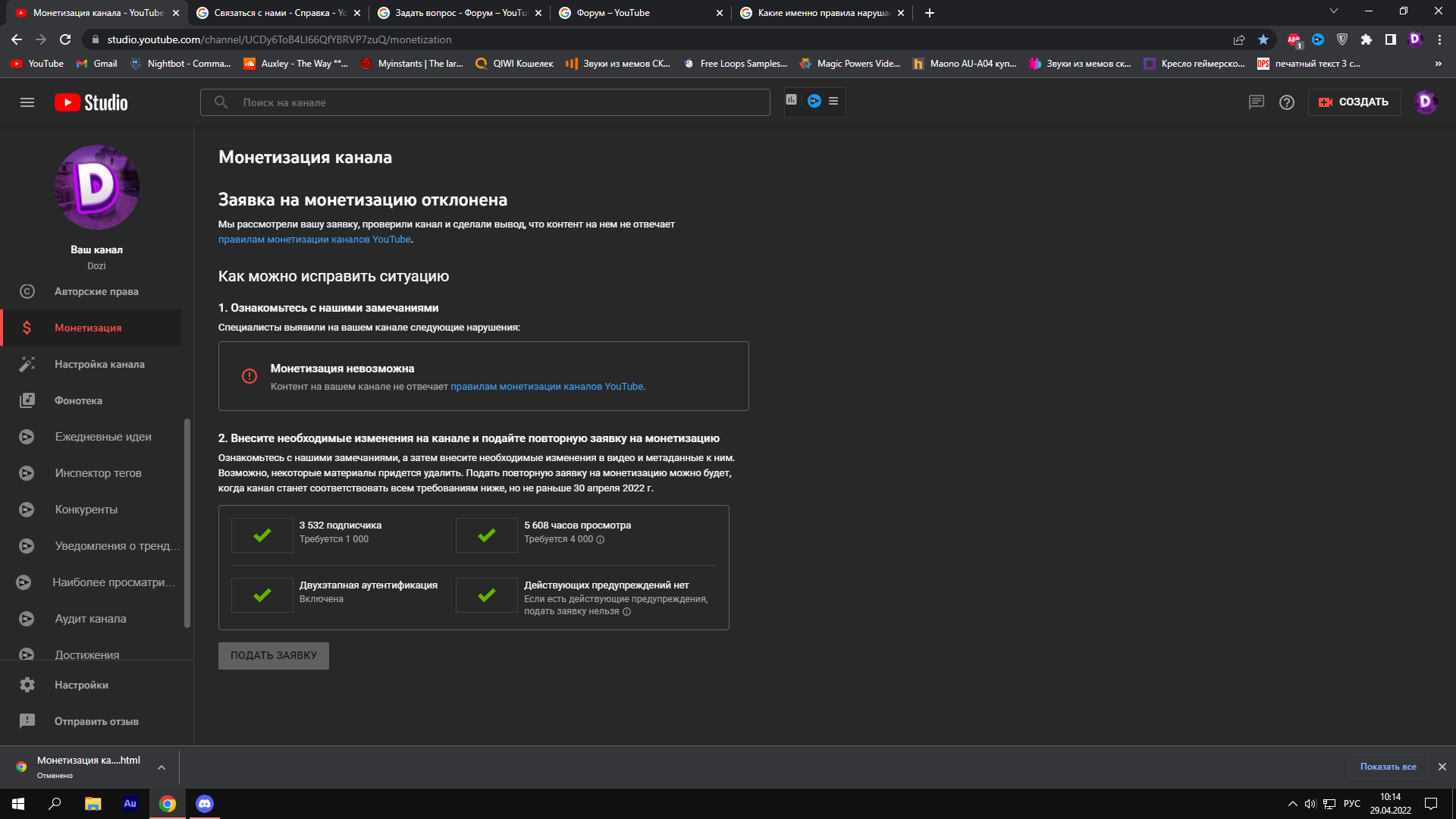The image size is (1456, 819).
Task: Open the Настройки menu item
Action: coord(83,685)
